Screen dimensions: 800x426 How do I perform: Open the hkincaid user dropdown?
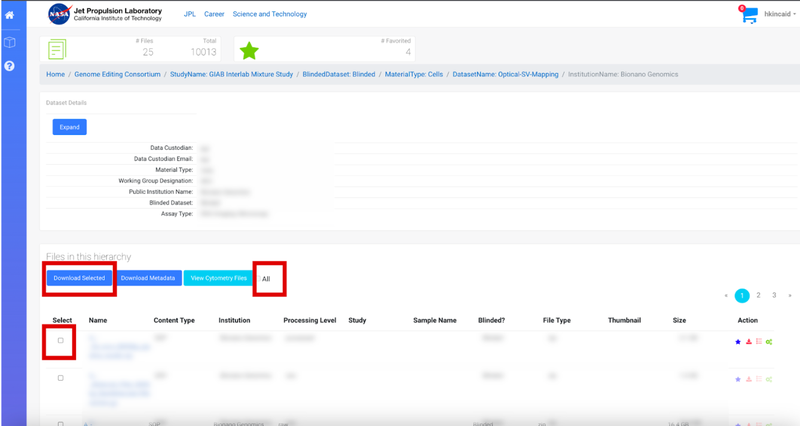(x=780, y=15)
